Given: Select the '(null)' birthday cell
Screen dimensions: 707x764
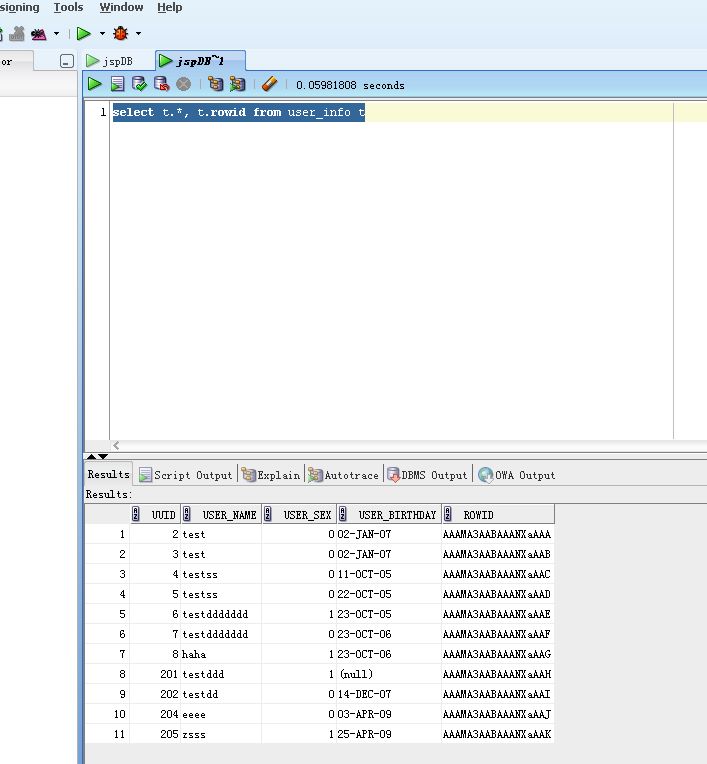Looking at the screenshot, I should (x=389, y=674).
